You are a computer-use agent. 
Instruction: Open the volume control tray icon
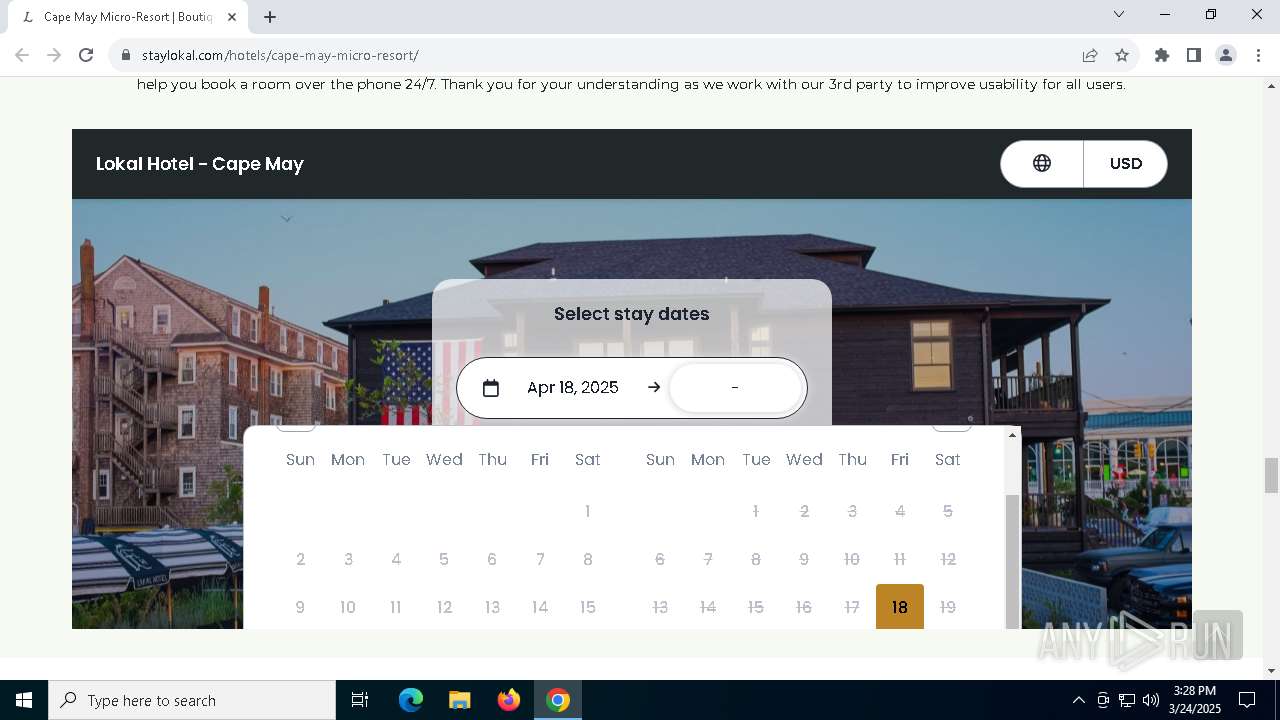pos(1151,700)
